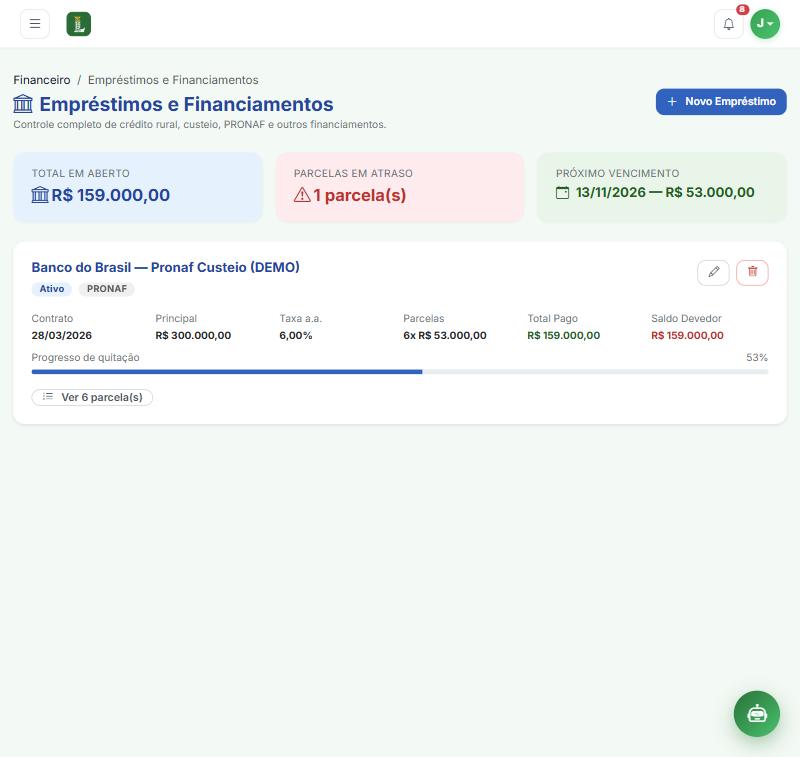This screenshot has width=800, height=757.
Task: Click 1 parcela(s) overdue text
Action: [x=360, y=195]
